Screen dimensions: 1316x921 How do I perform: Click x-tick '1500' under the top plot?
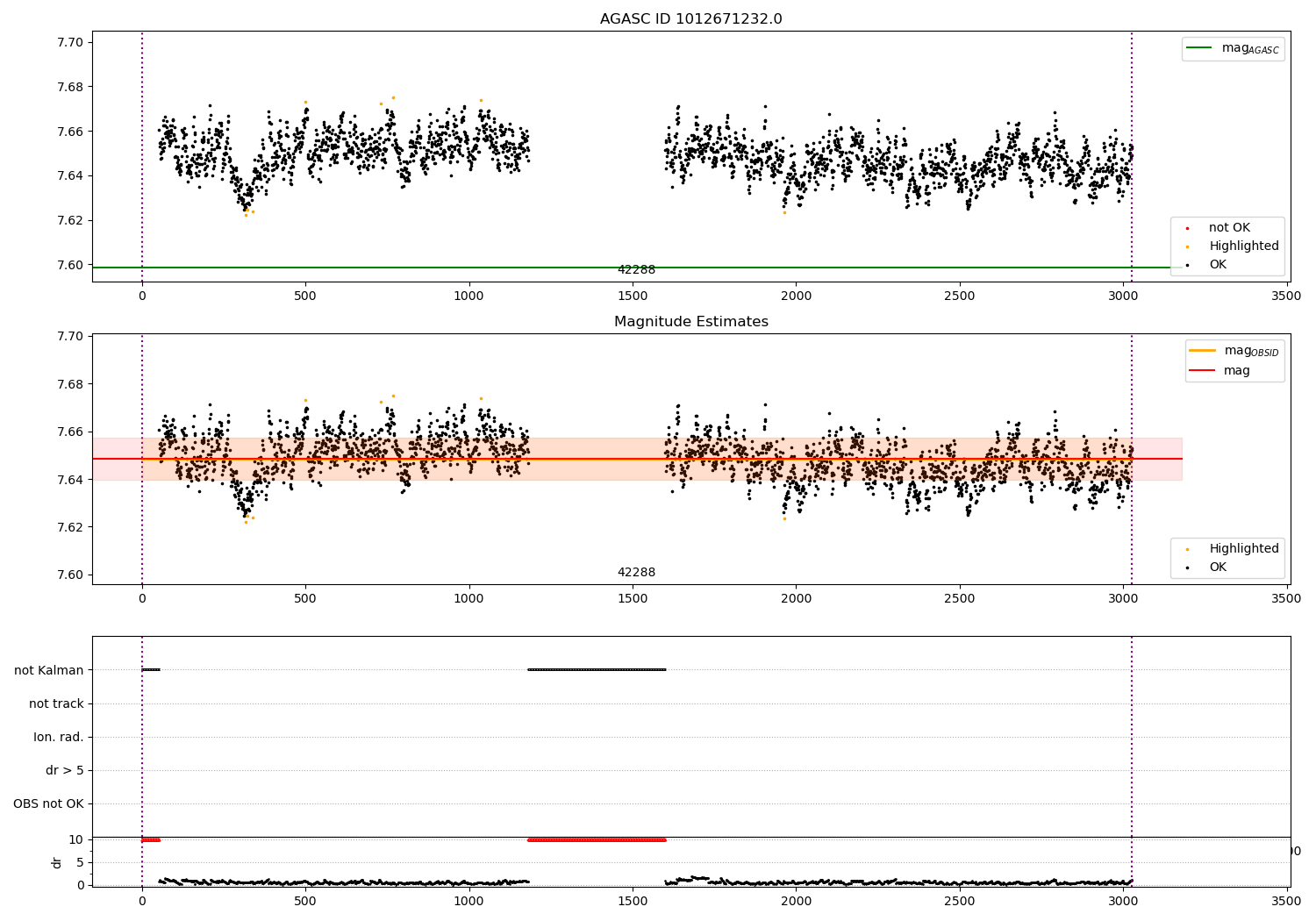pos(633,296)
